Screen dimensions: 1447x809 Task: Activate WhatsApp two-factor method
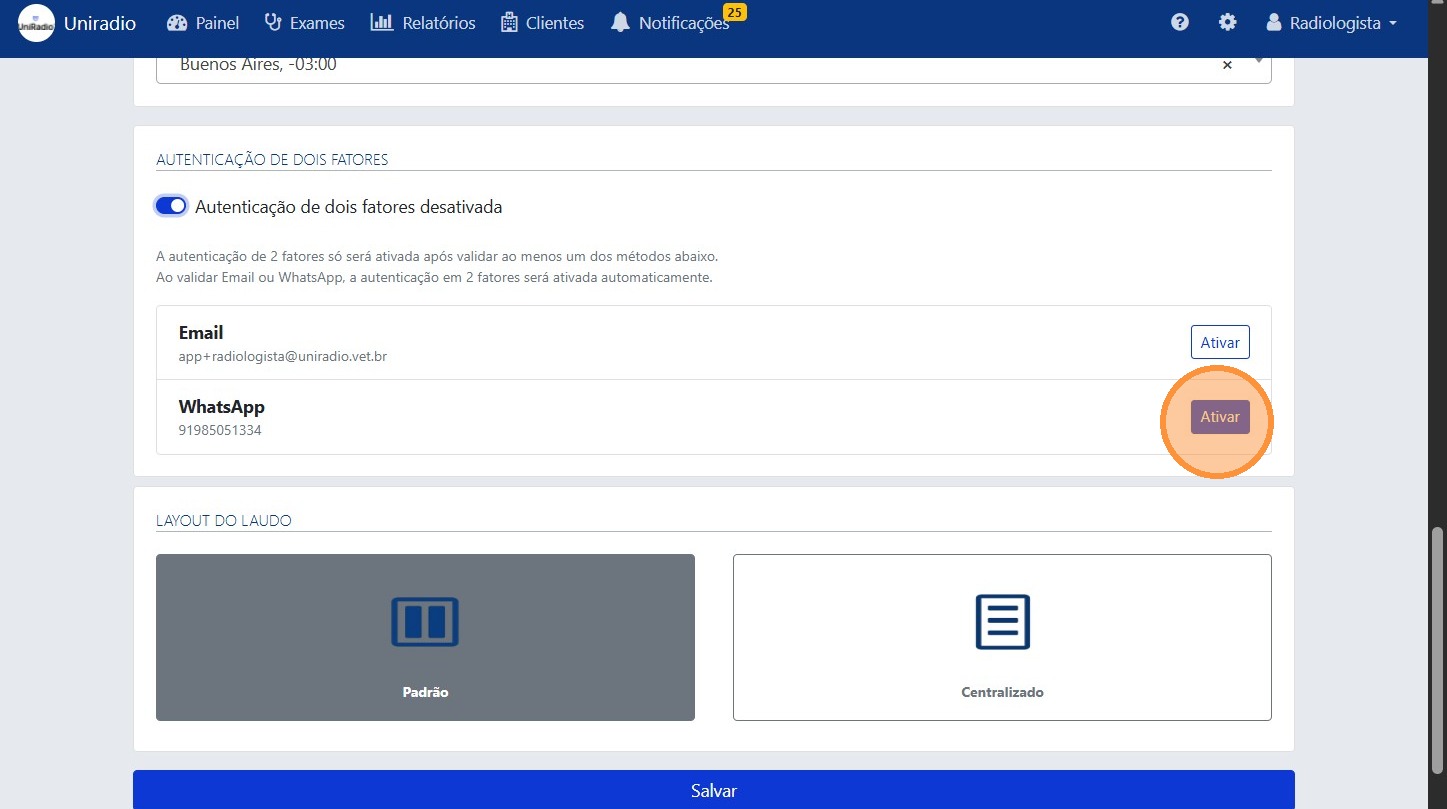pos(1219,417)
